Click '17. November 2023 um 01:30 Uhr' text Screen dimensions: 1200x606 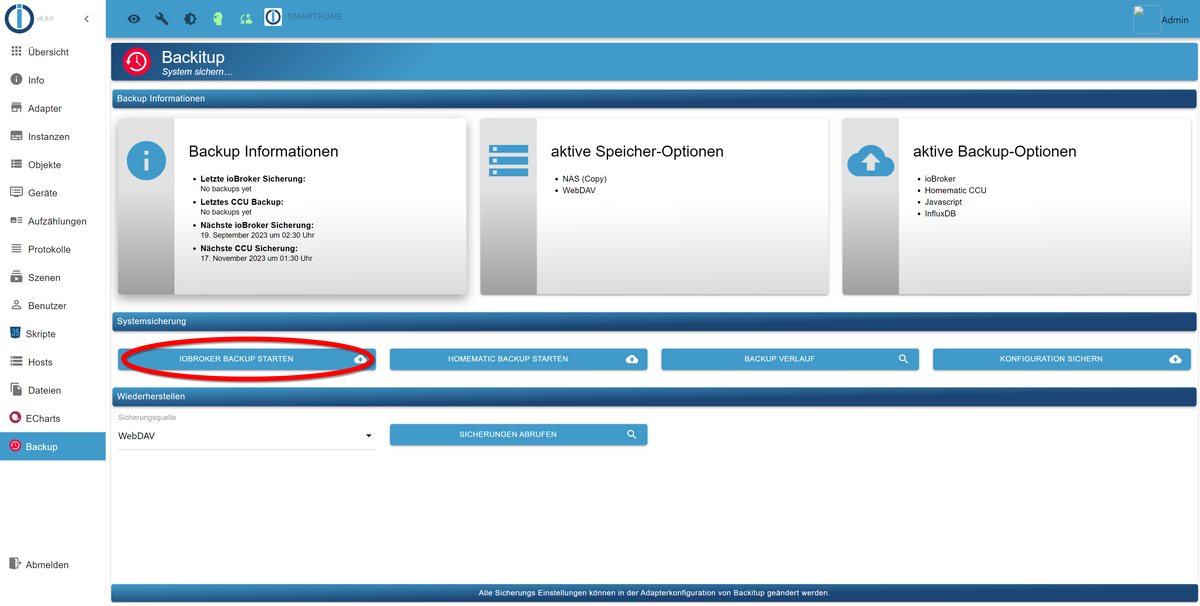pyautogui.click(x=257, y=258)
